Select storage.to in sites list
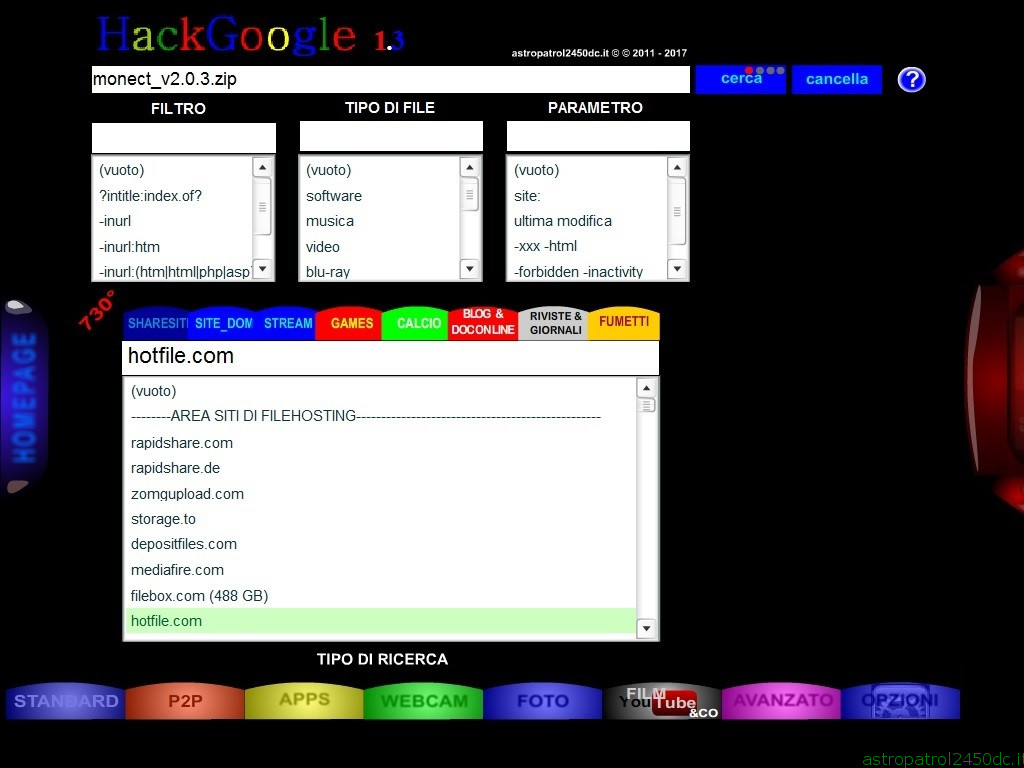This screenshot has height=768, width=1024. (380, 519)
